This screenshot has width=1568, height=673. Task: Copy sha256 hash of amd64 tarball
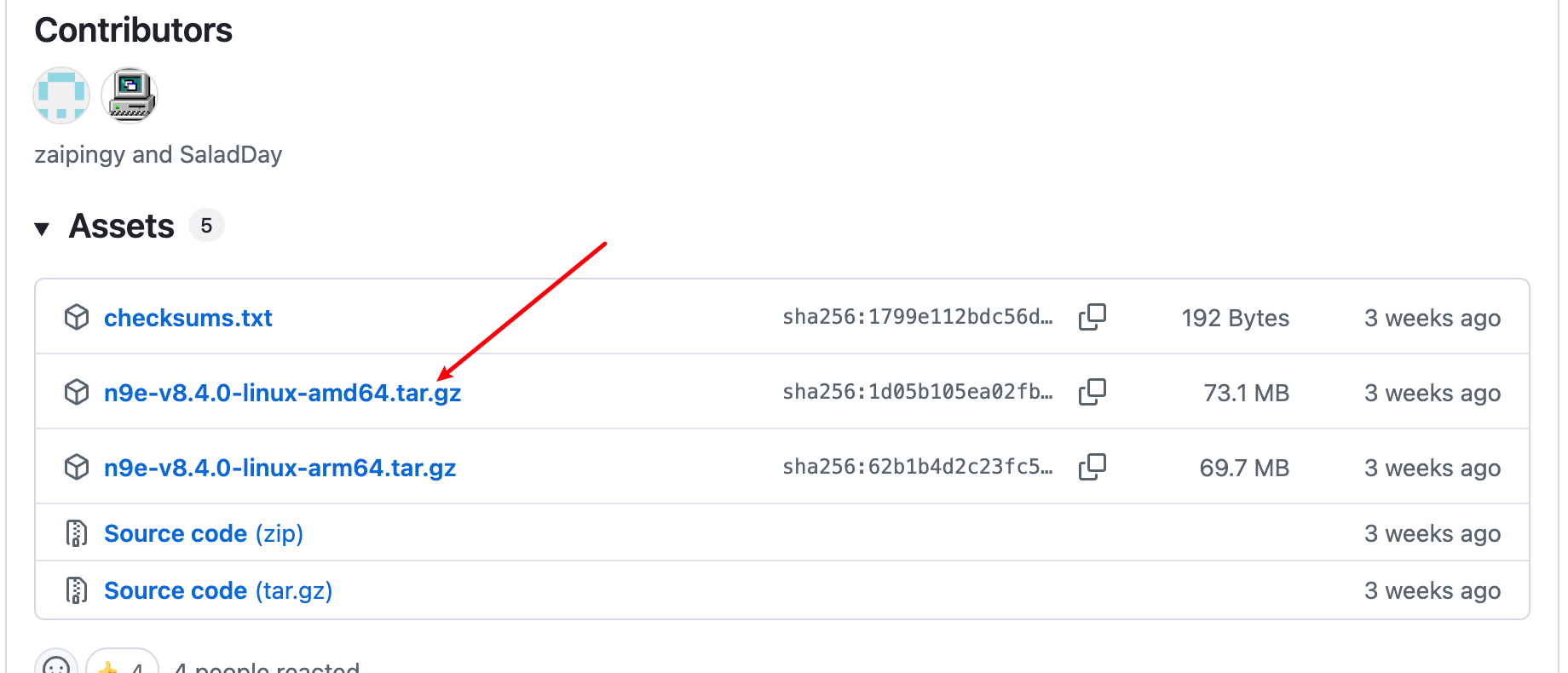pos(1092,392)
